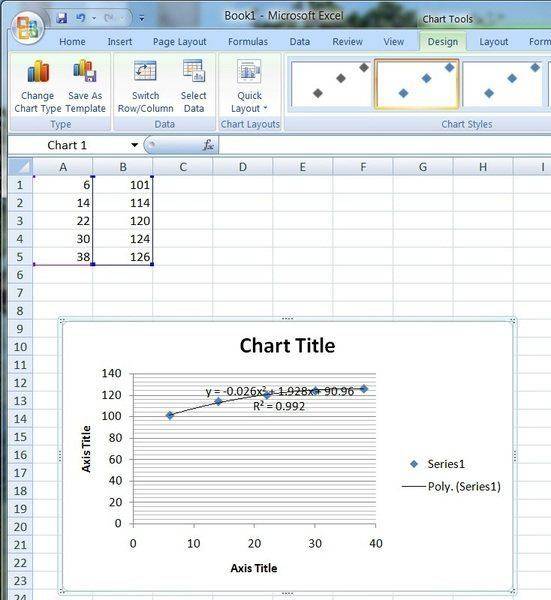
Task: Expand the Name Box dropdown arrow
Action: coord(134,145)
